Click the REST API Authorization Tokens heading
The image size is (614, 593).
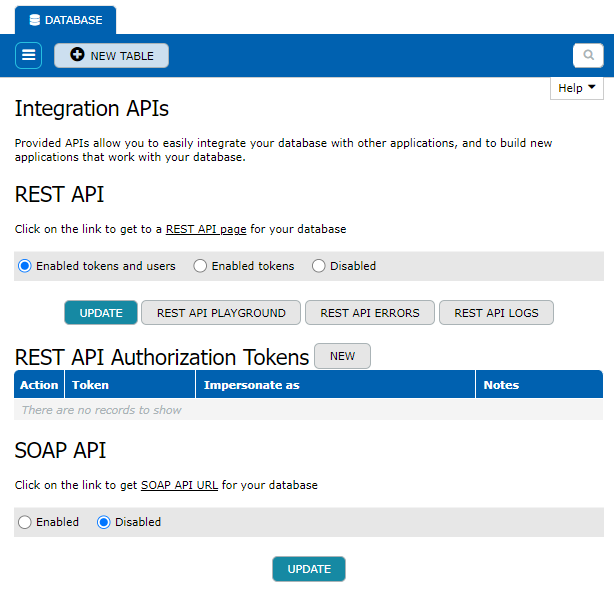pos(162,357)
